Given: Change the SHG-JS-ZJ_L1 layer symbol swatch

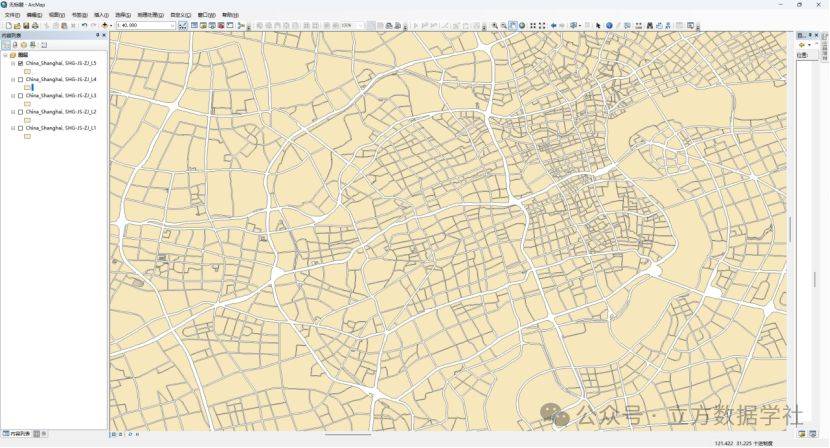Looking at the screenshot, I should click(28, 136).
